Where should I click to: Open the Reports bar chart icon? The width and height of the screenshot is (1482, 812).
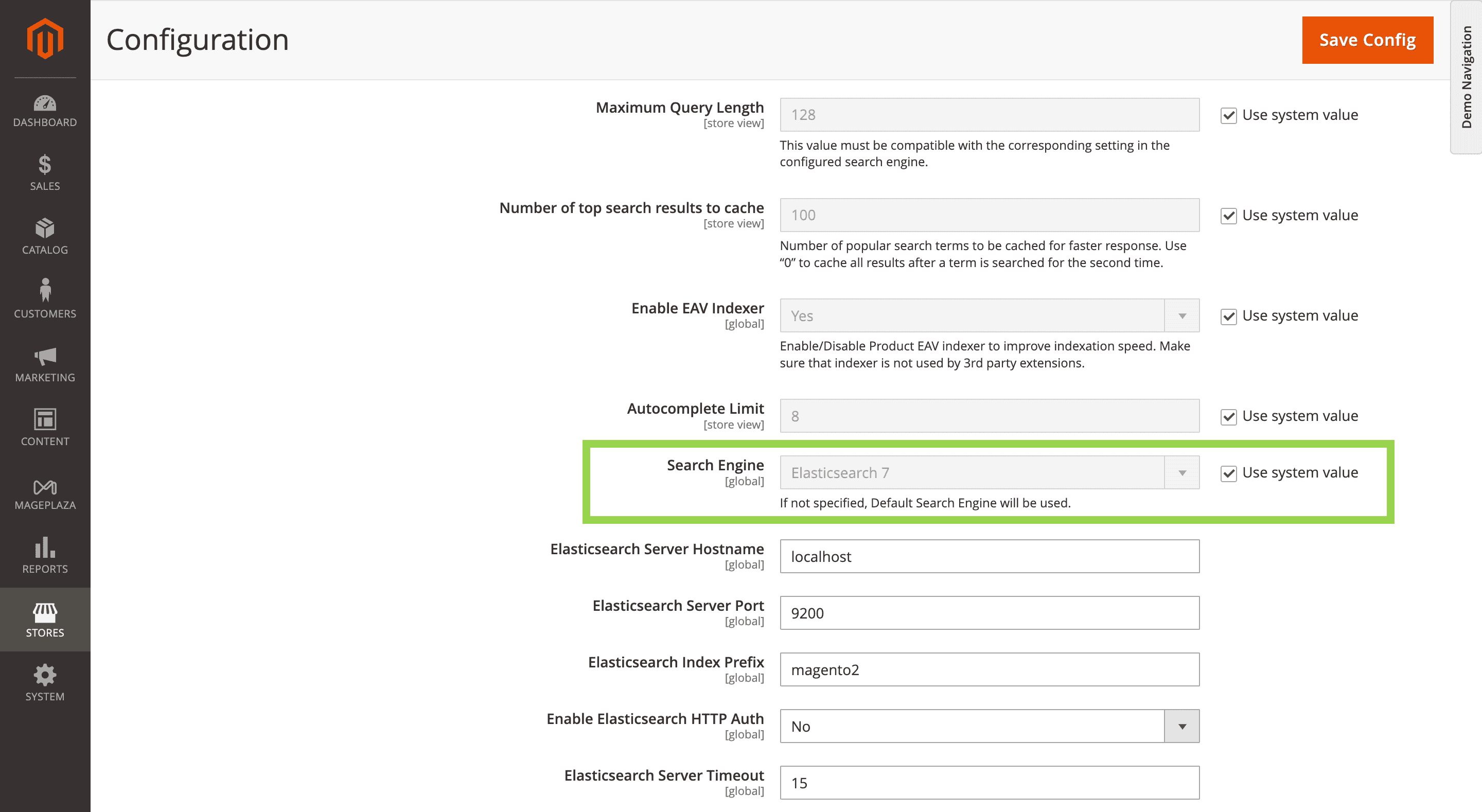45,548
